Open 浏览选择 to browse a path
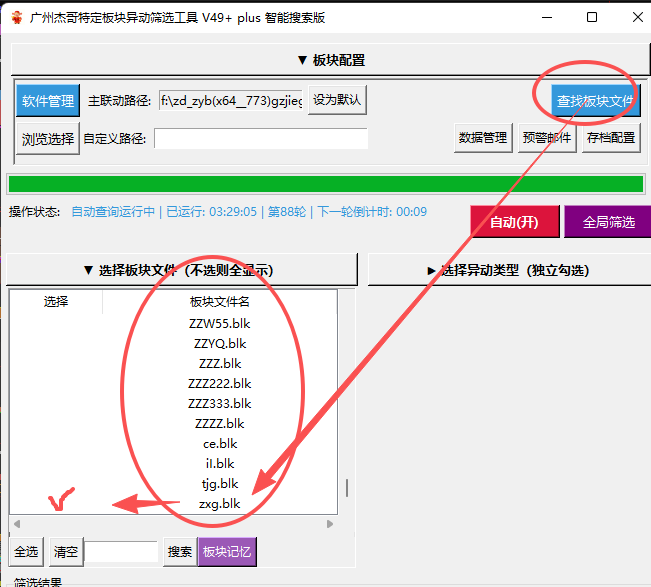Screen dimensions: 651x587 (x=48, y=138)
